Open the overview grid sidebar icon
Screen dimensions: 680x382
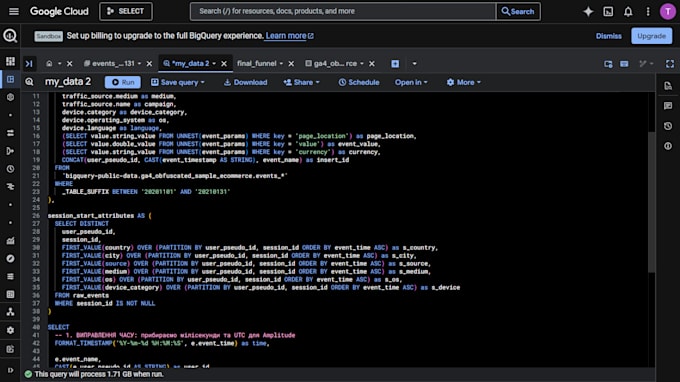click(x=10, y=61)
